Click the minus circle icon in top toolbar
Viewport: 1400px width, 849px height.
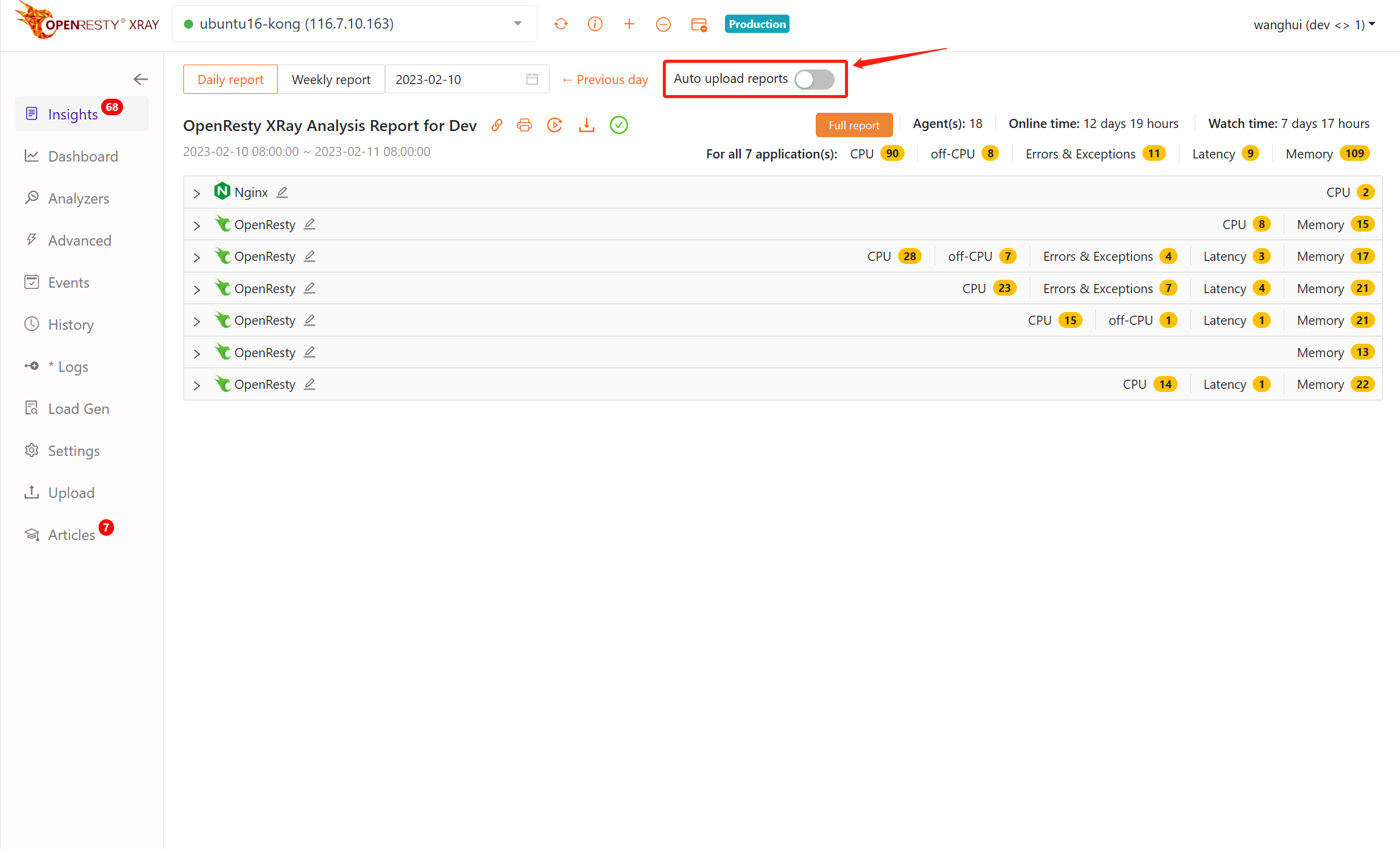[x=663, y=24]
